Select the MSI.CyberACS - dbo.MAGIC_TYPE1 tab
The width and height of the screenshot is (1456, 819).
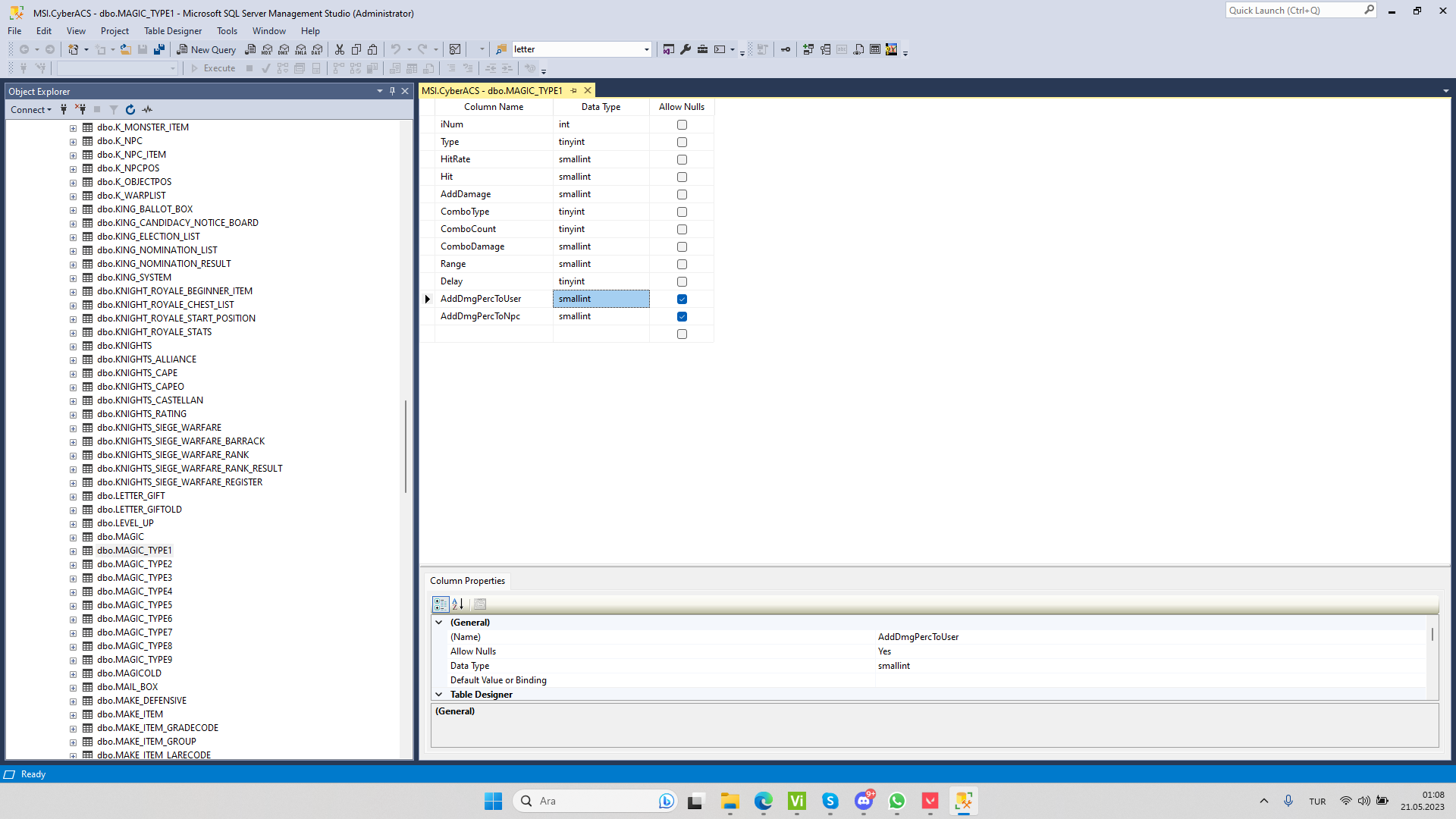tap(492, 90)
